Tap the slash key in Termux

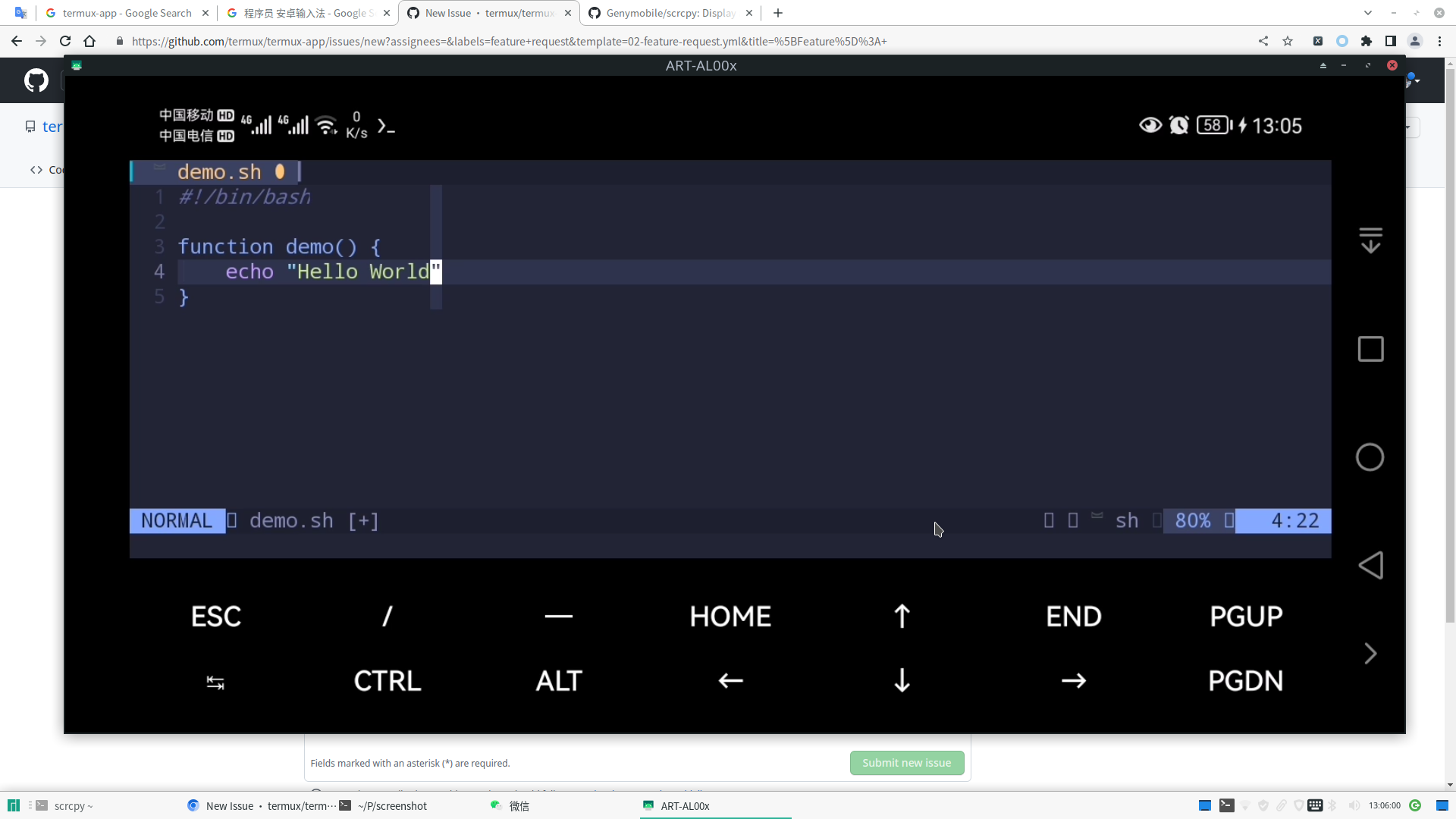click(388, 617)
